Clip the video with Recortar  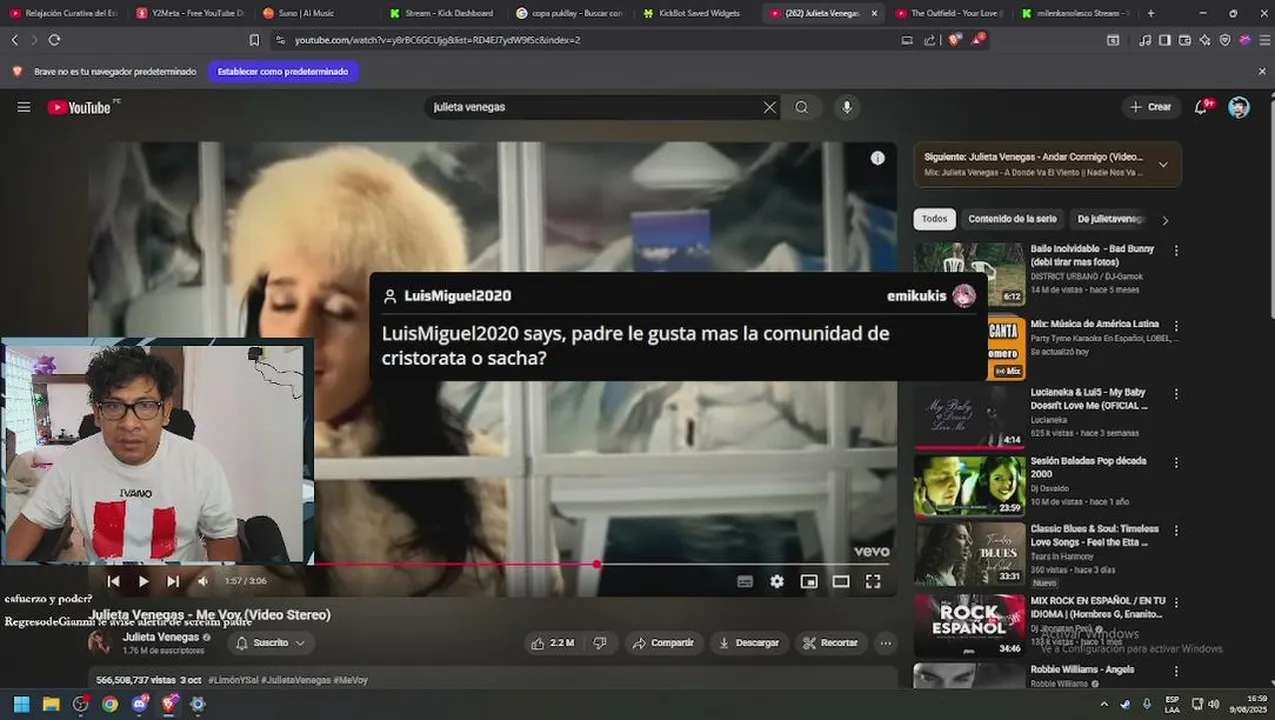831,643
